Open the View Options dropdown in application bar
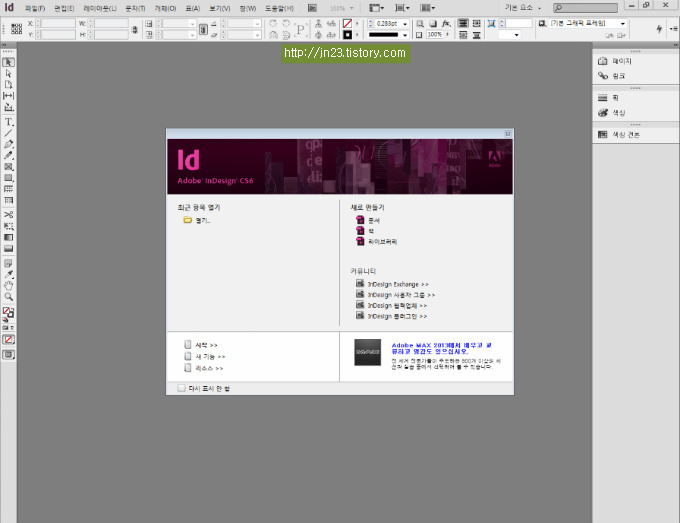Image resolution: width=680 pixels, height=523 pixels. point(376,8)
